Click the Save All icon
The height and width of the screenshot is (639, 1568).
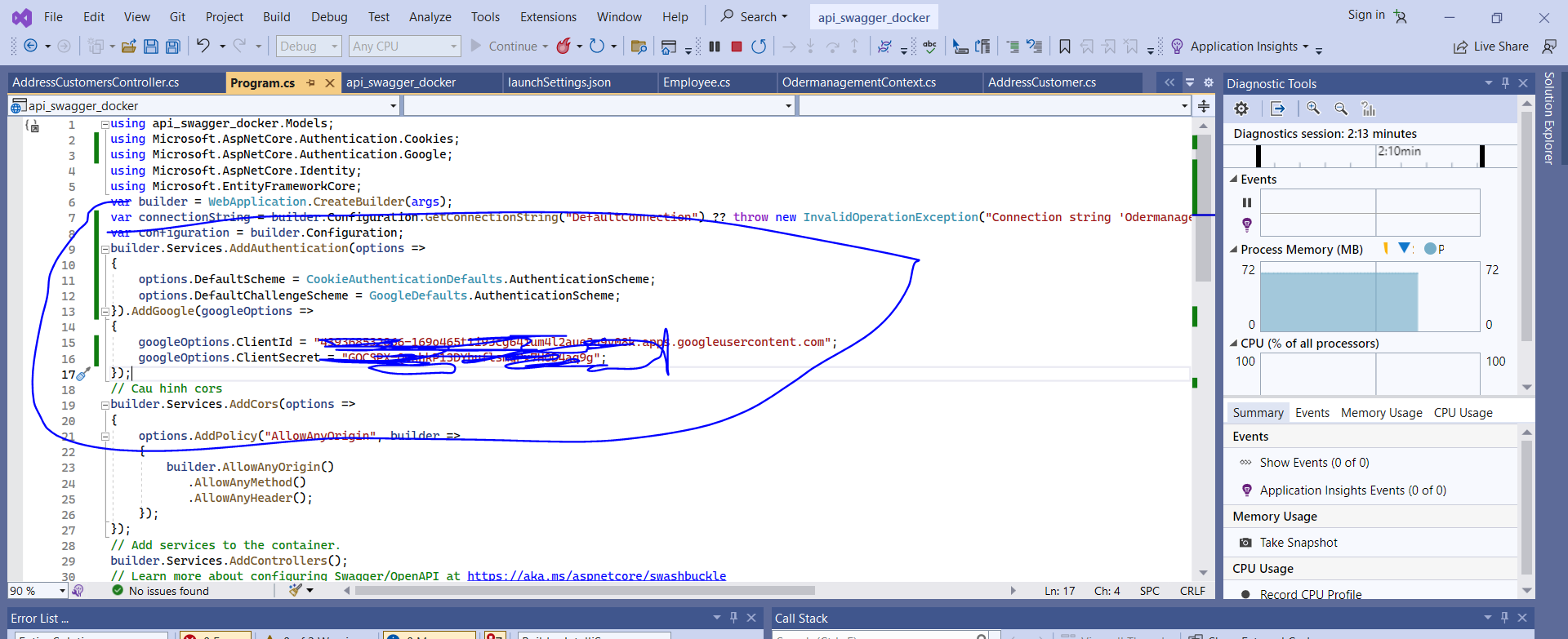[172, 47]
